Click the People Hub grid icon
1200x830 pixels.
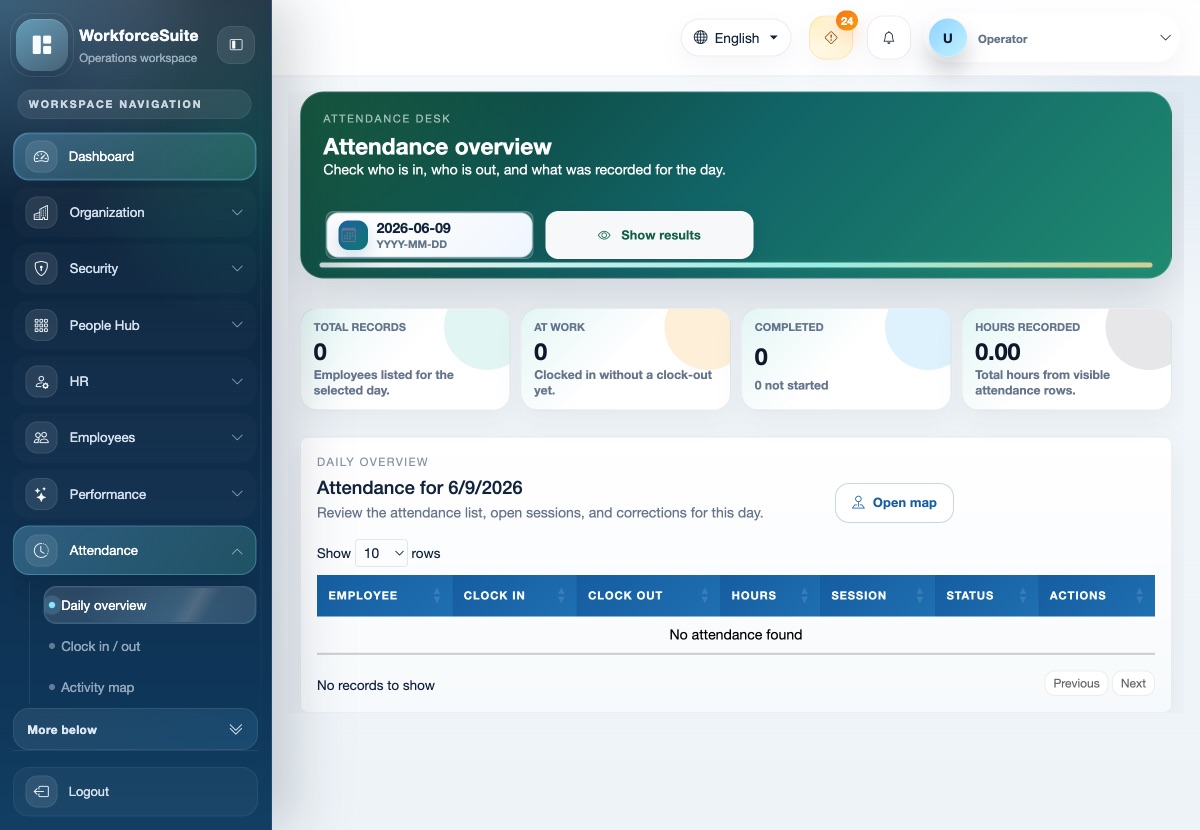pyautogui.click(x=41, y=325)
